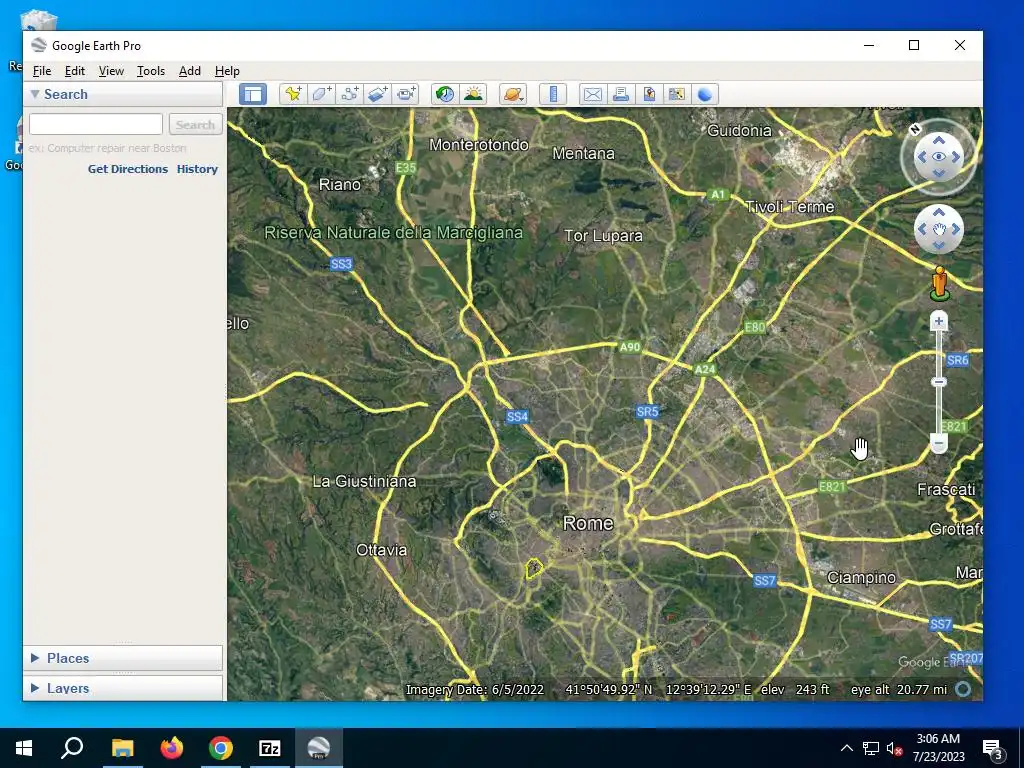The image size is (1024, 768).
Task: Move left with the hand joystick arrow
Action: point(922,229)
